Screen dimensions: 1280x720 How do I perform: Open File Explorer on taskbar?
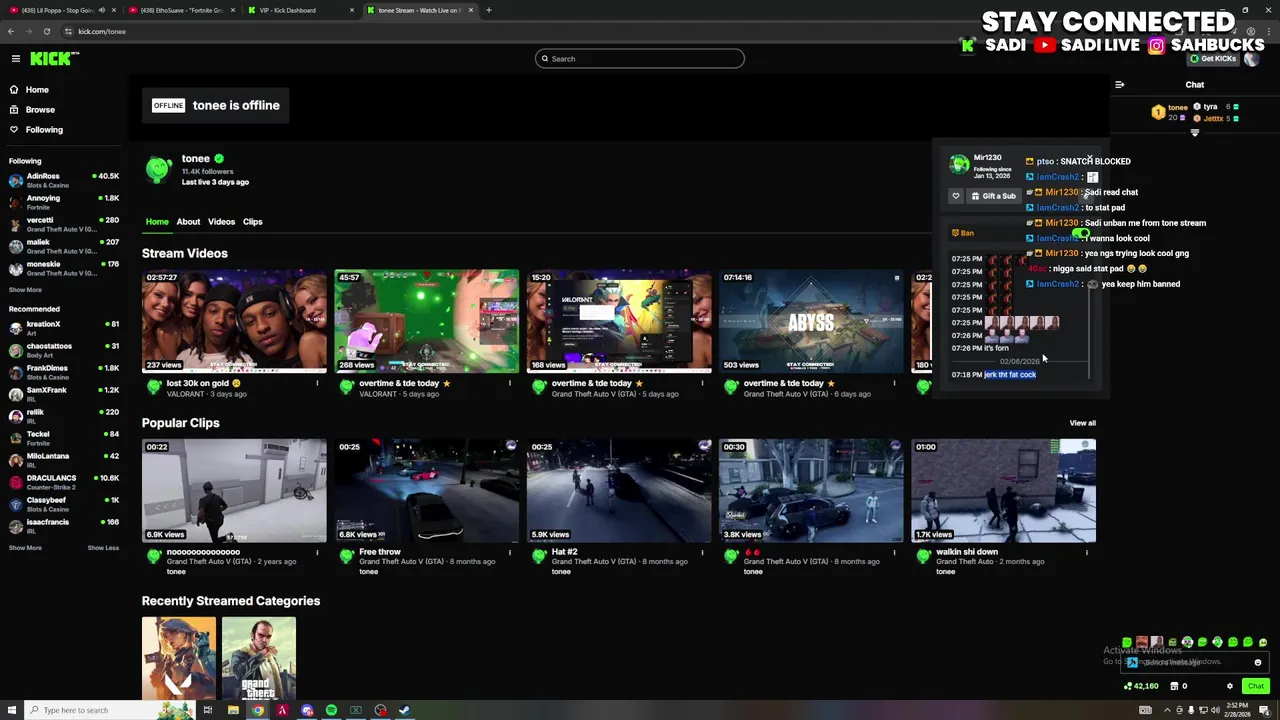point(233,710)
